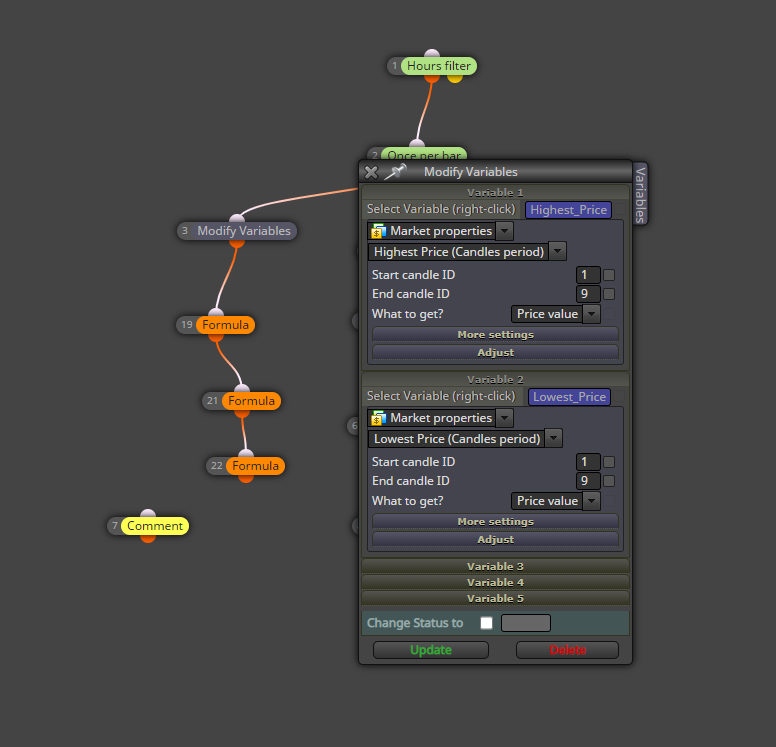Click the gray Change Status color box
Viewport: 776px width, 747px height.
526,623
